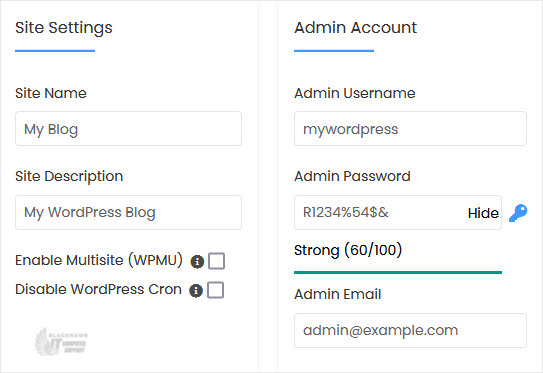The width and height of the screenshot is (543, 373).
Task: Focus the Admin Email field
Action: pyautogui.click(x=410, y=330)
